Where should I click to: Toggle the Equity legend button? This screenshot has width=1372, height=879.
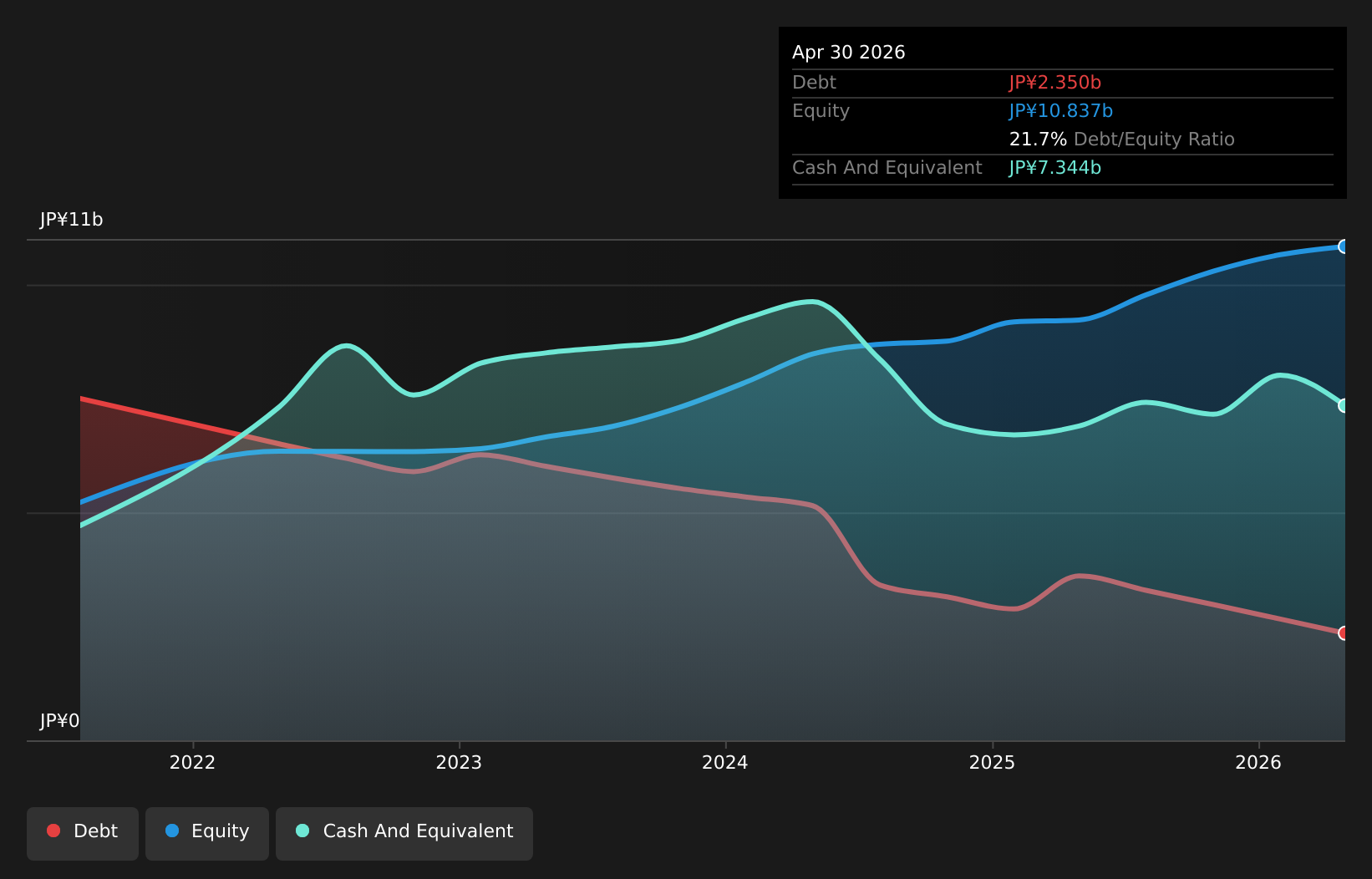pos(207,833)
